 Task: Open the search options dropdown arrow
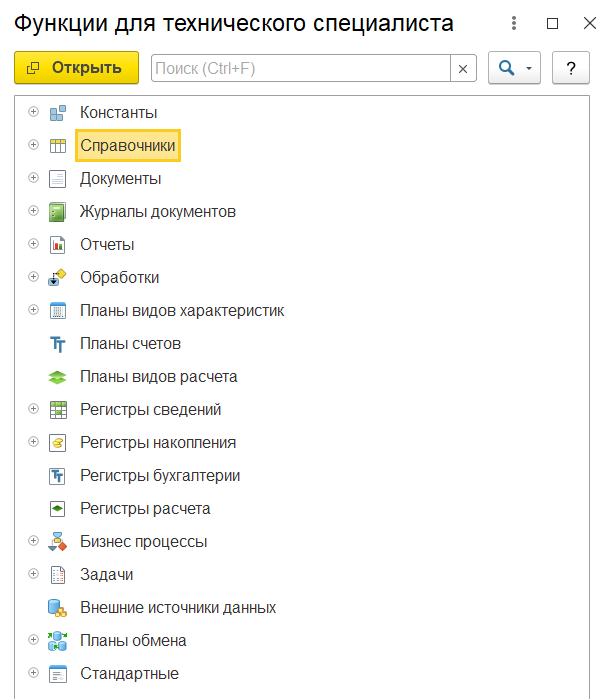pyautogui.click(x=529, y=68)
